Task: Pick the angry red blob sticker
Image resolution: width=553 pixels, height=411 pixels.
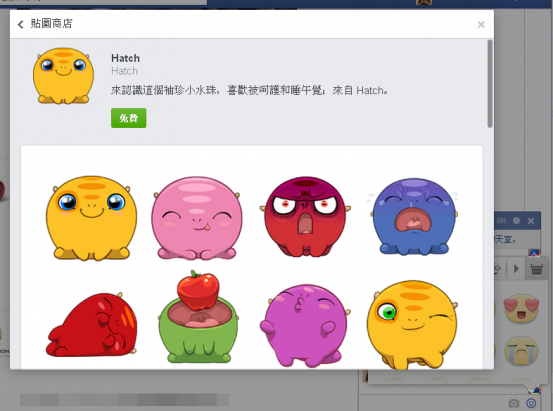Action: click(x=305, y=217)
